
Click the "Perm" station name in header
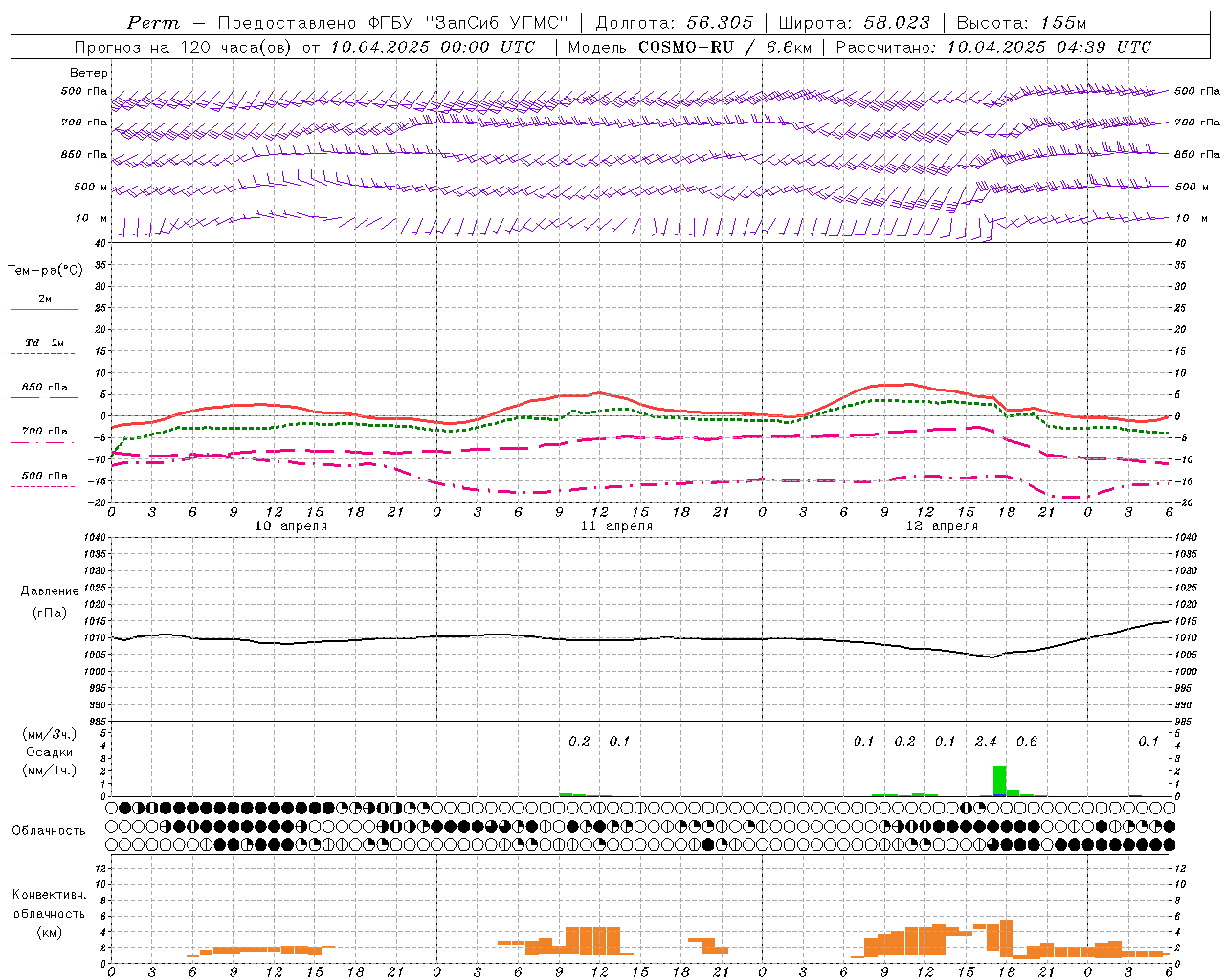click(153, 23)
